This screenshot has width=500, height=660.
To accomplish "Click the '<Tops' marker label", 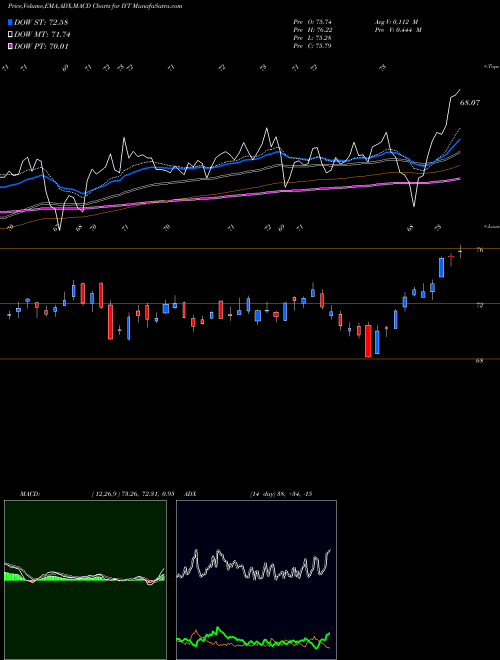I will [x=491, y=67].
